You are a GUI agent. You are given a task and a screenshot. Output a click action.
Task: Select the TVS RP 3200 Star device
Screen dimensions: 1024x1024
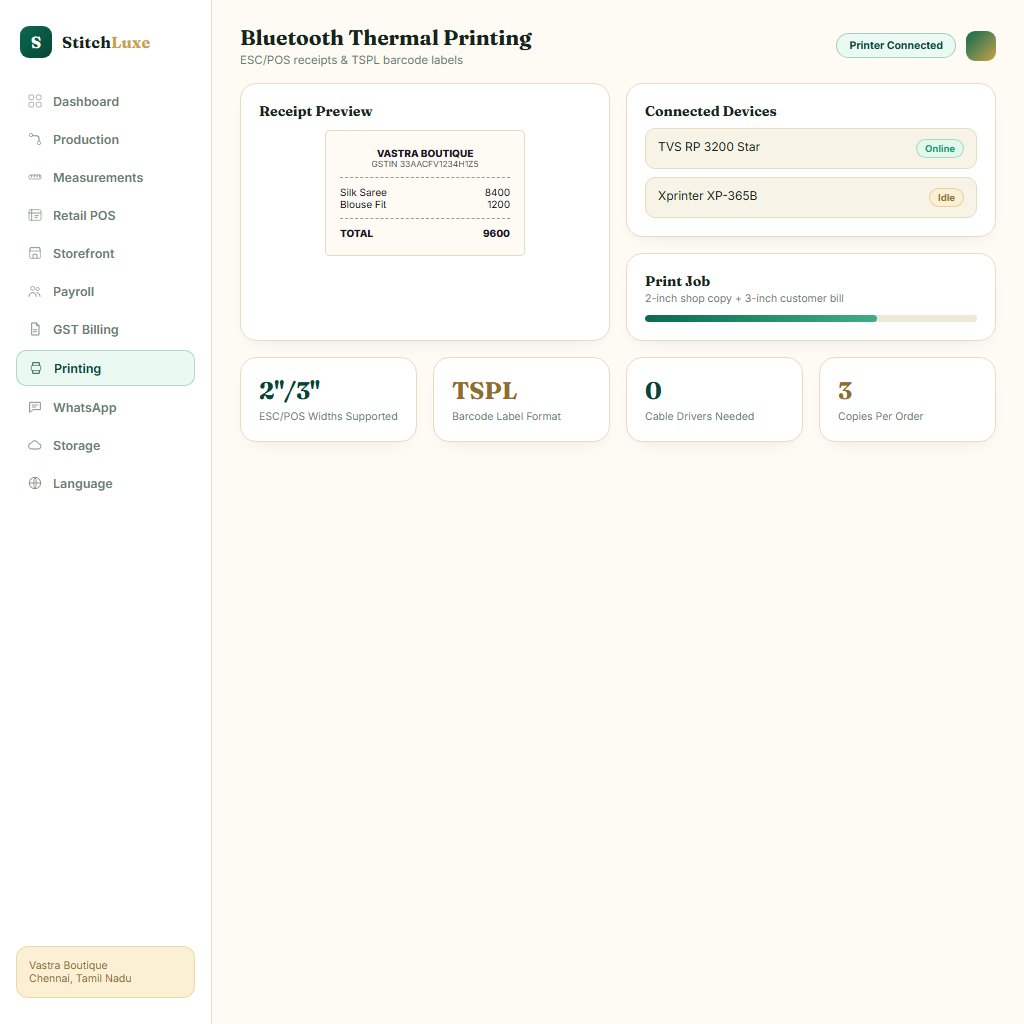810,148
